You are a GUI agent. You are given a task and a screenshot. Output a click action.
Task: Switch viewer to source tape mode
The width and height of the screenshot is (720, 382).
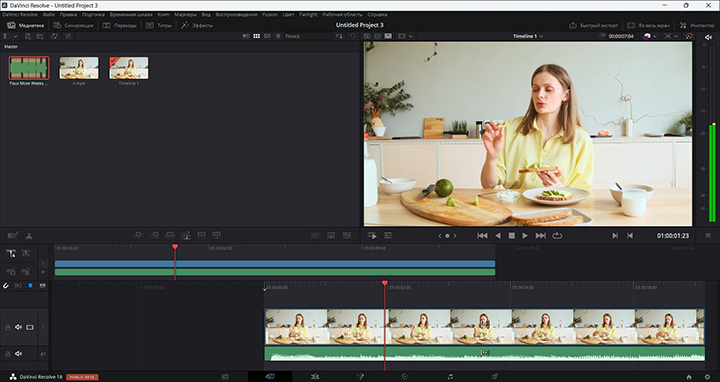(x=377, y=36)
